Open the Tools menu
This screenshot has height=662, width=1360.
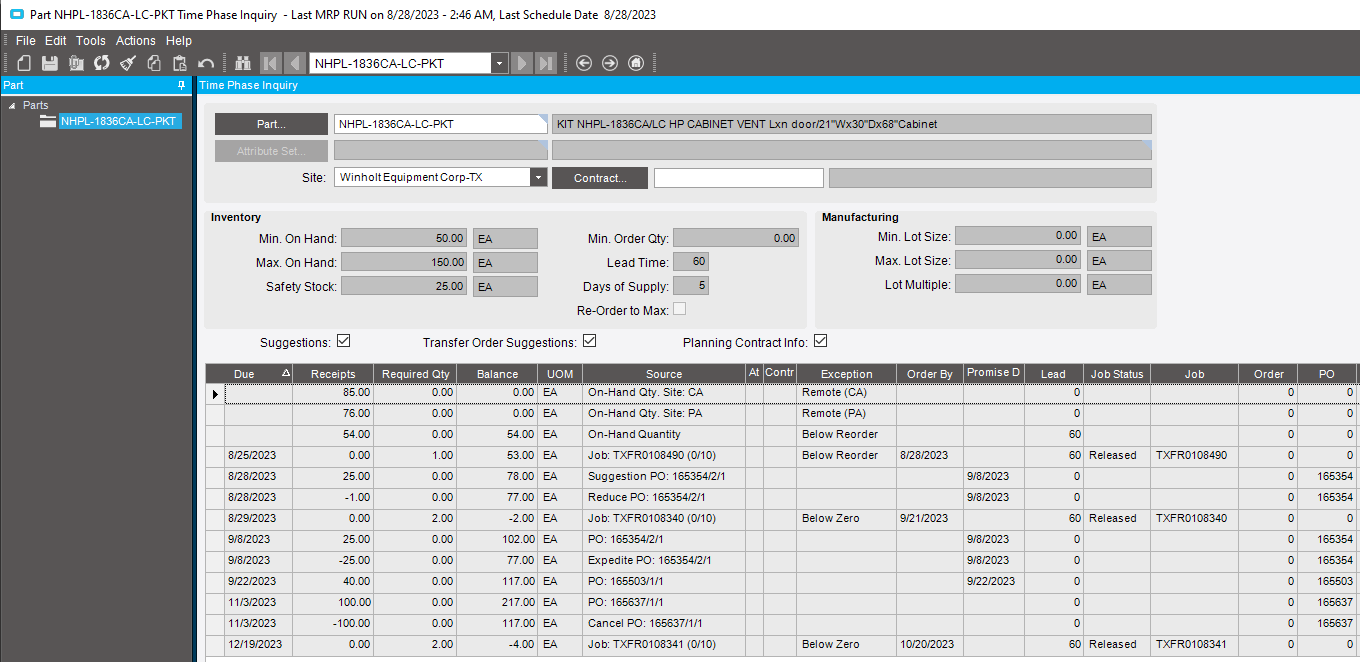(x=90, y=41)
